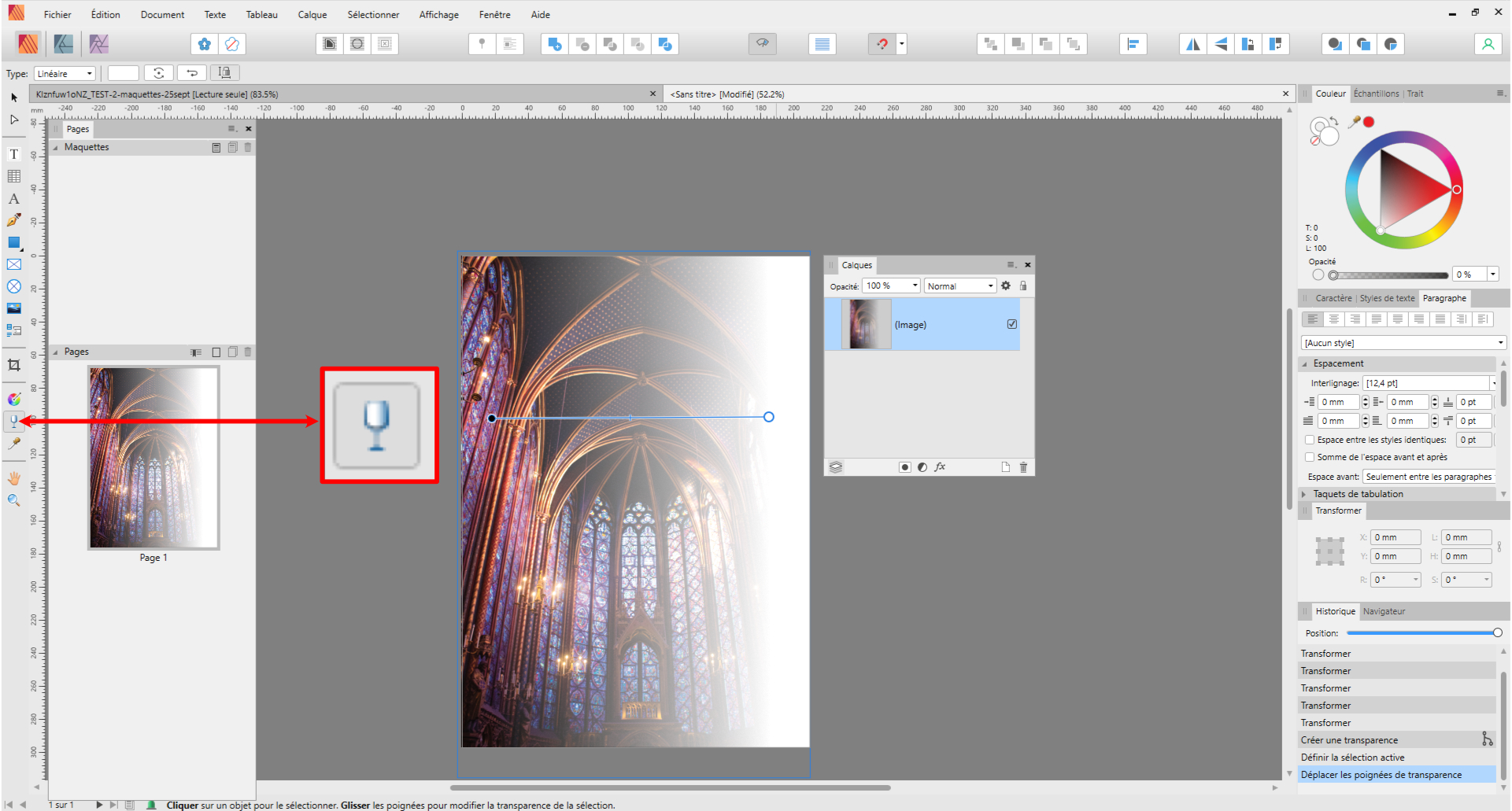Viewport: 1512px width, 811px height.
Task: Select the Artistic Text tool
Action: tap(14, 199)
